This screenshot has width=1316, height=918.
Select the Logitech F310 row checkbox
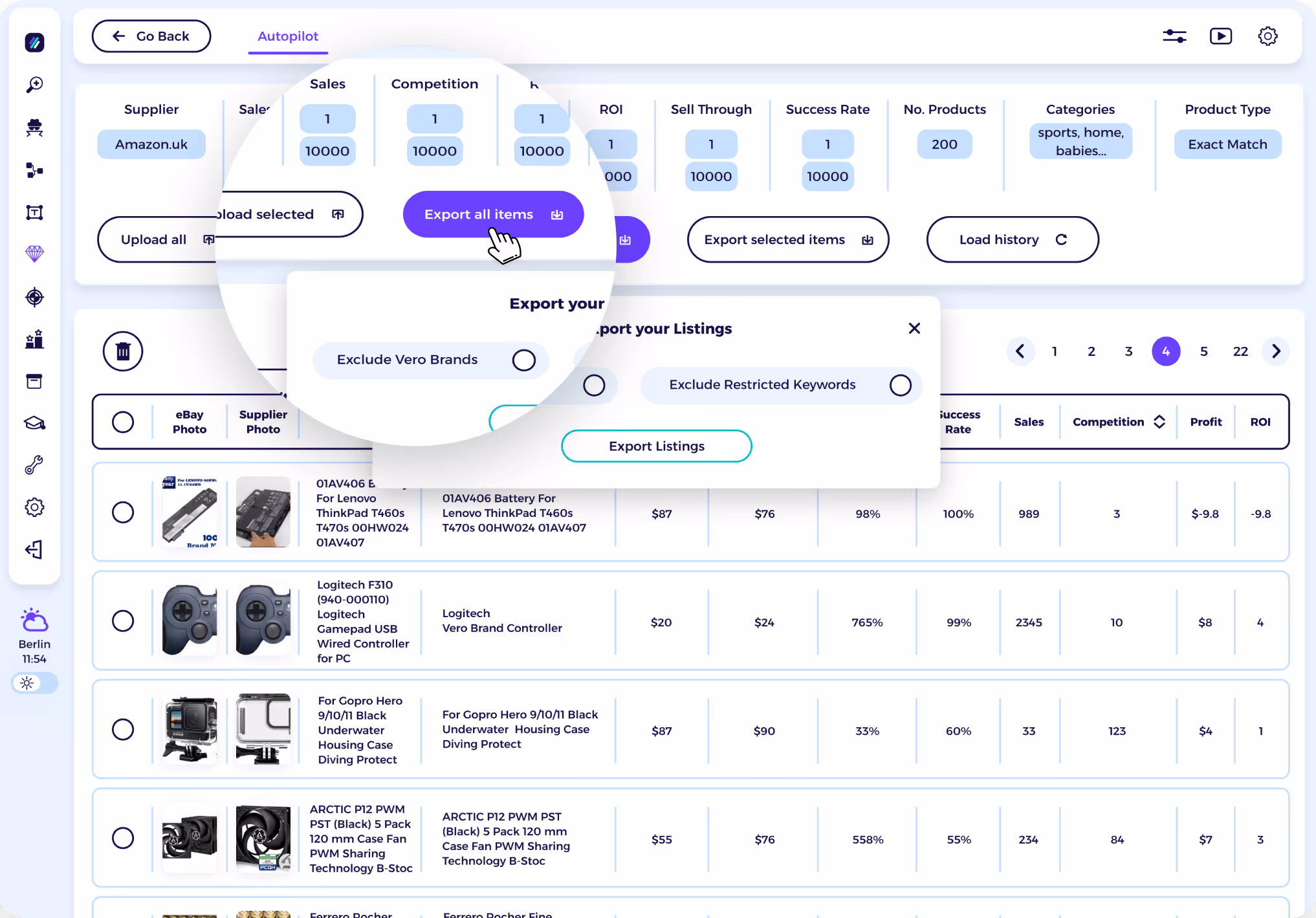tap(123, 621)
